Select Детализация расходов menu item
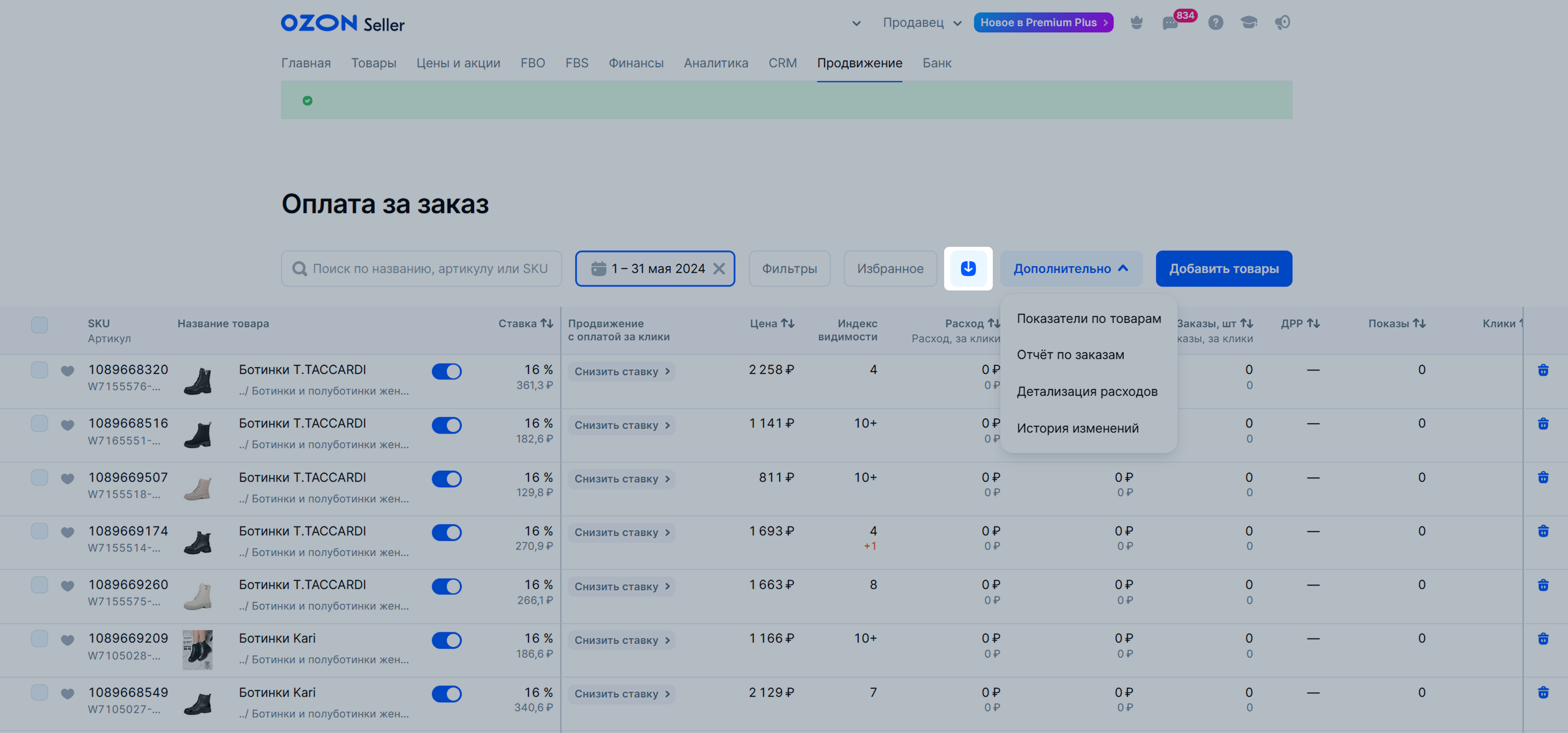The width and height of the screenshot is (1568, 733). (1088, 391)
